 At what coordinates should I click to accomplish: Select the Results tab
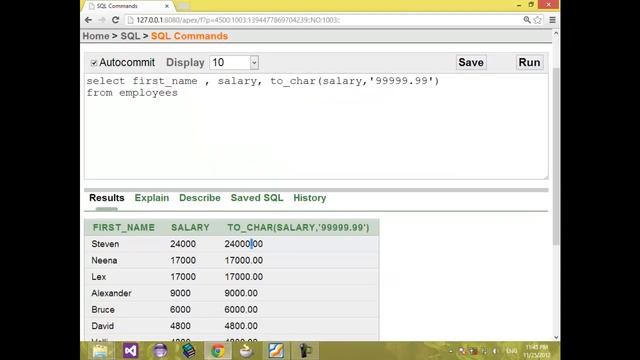click(x=107, y=198)
